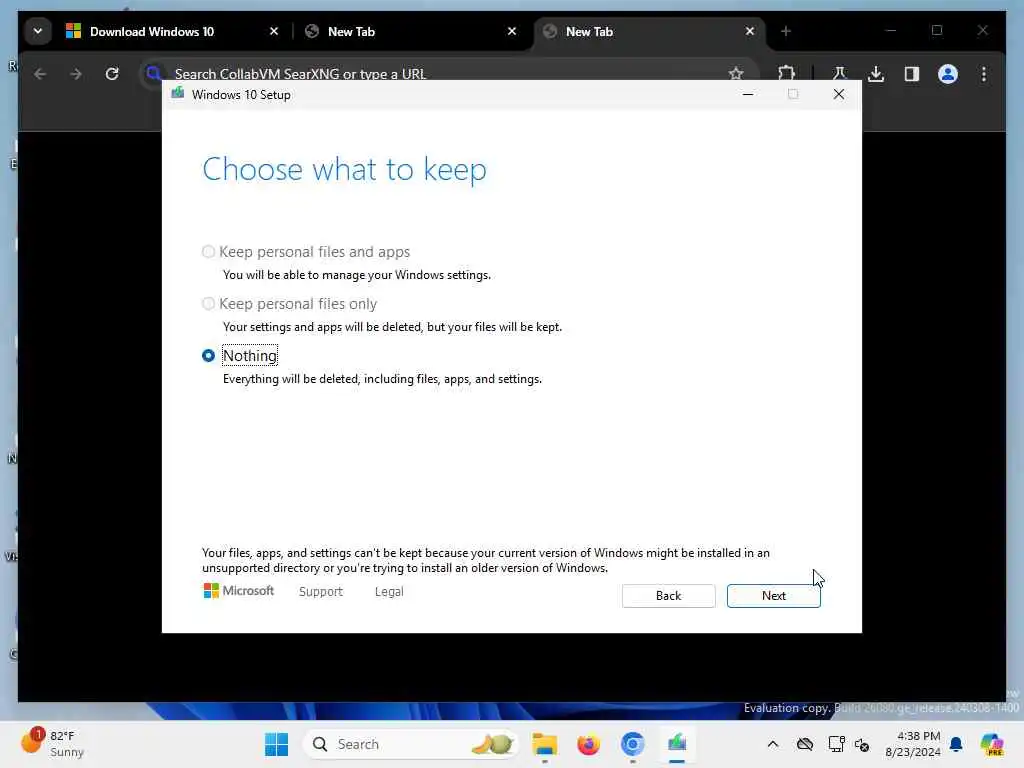
Task: Open browser Downloads icon
Action: pos(876,74)
